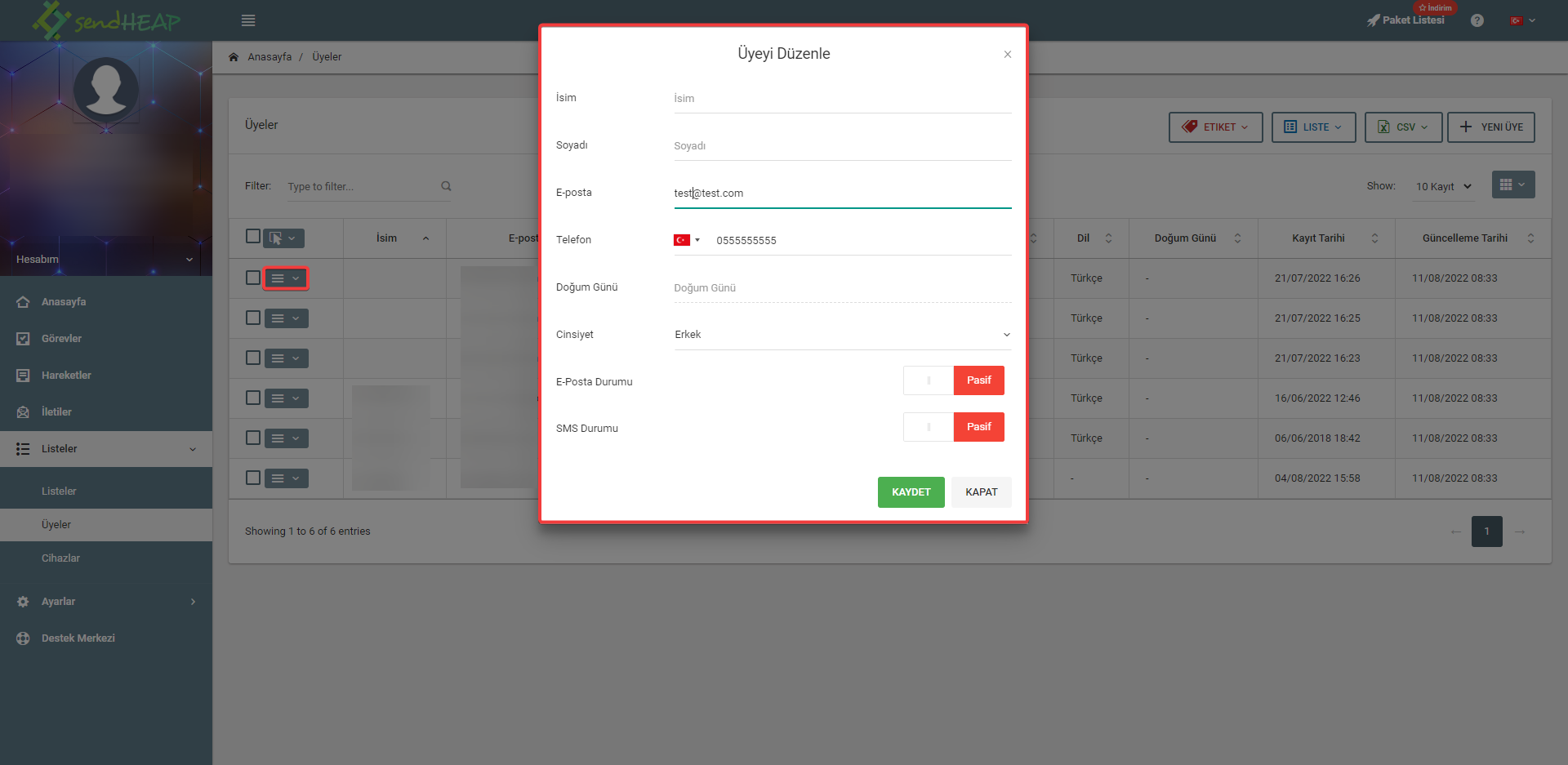Screen dimensions: 1568x765
Task: Open the column grid view dropdown
Action: (x=1513, y=185)
